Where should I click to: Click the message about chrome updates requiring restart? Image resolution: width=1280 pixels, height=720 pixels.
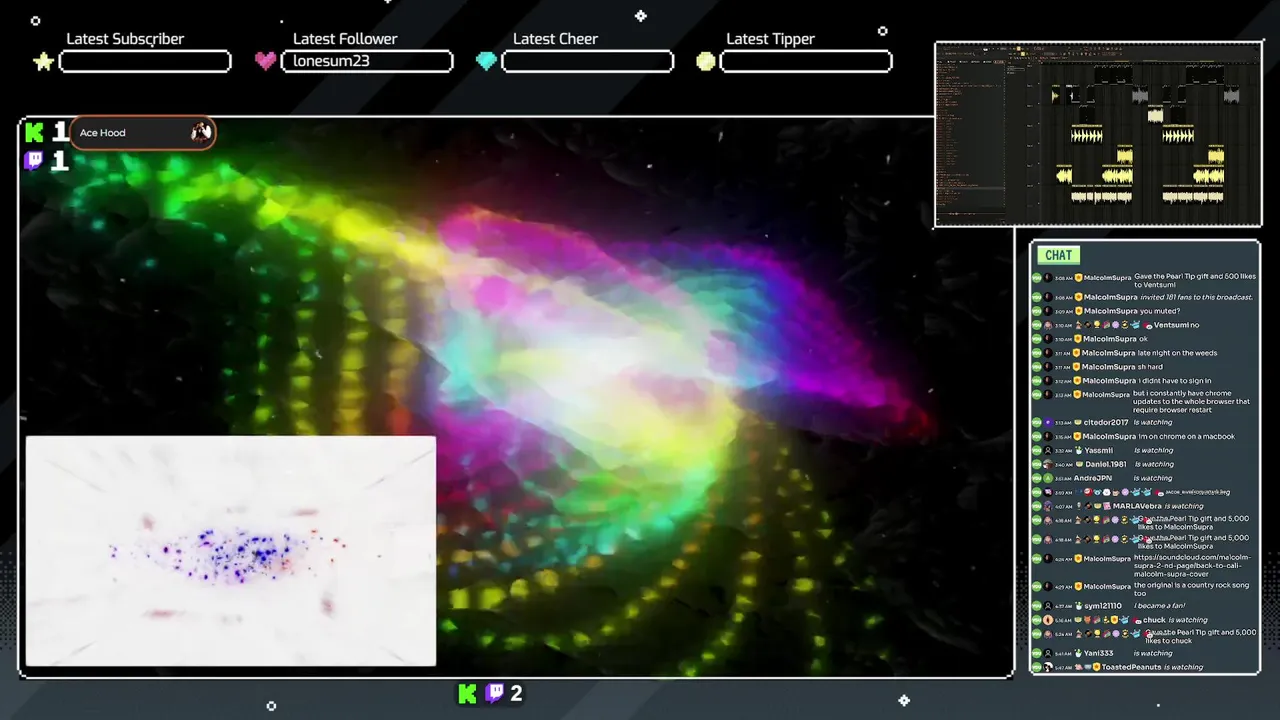pos(1191,402)
